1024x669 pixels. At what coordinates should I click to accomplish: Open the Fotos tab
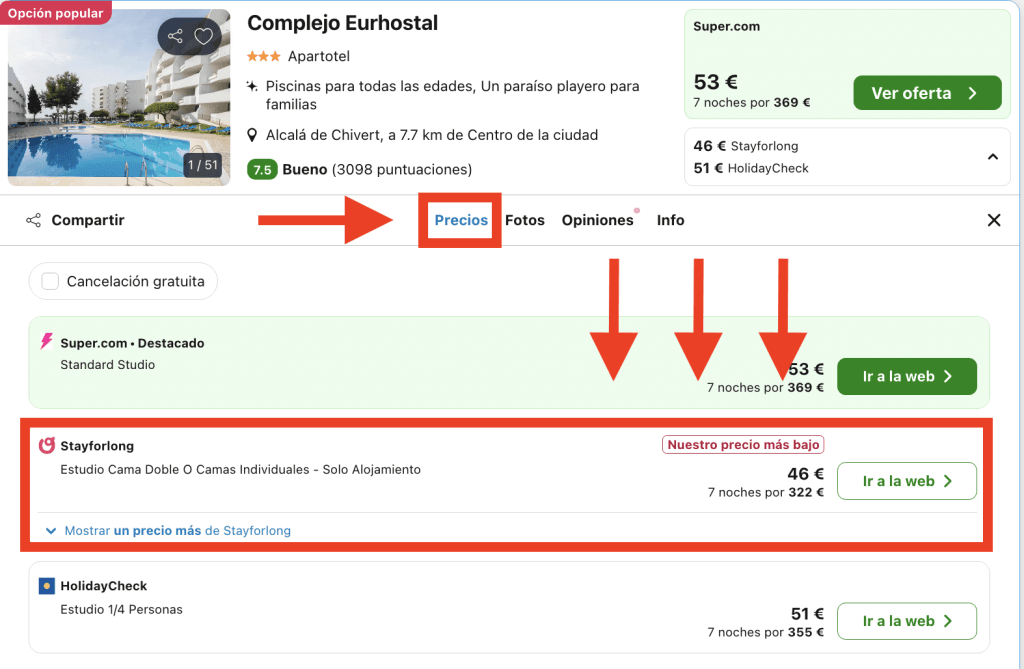(x=524, y=220)
